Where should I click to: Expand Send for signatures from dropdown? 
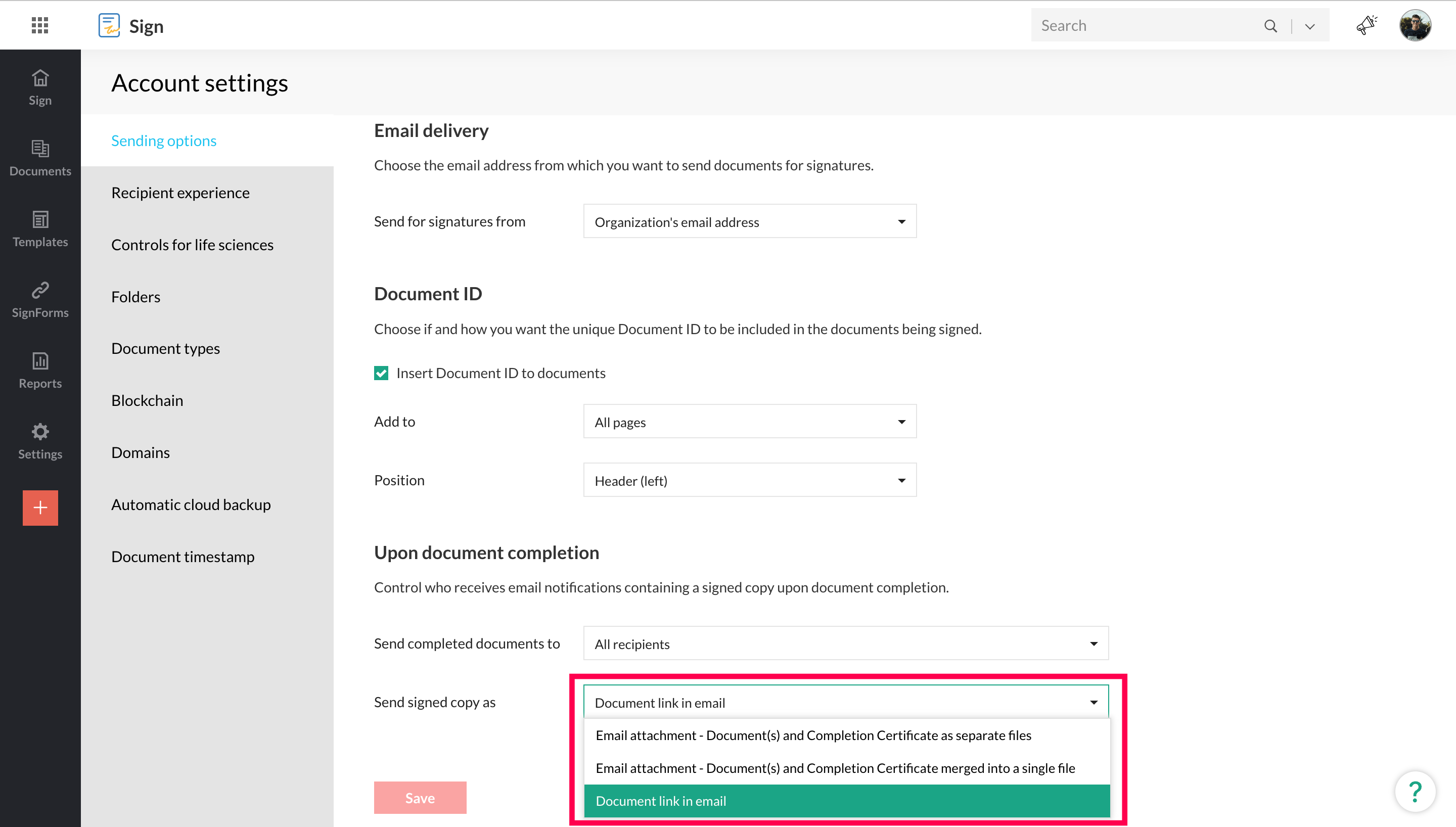[749, 221]
